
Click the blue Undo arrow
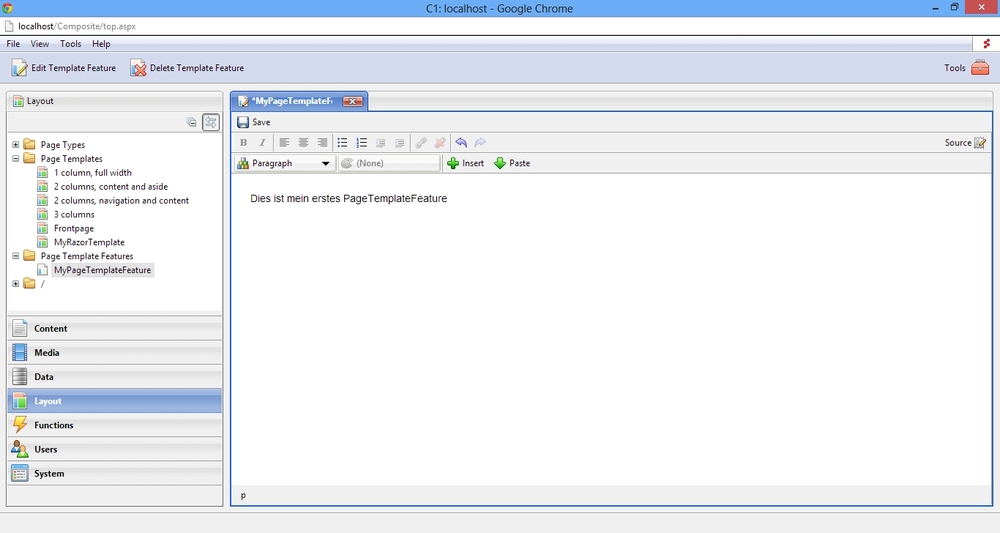(461, 143)
